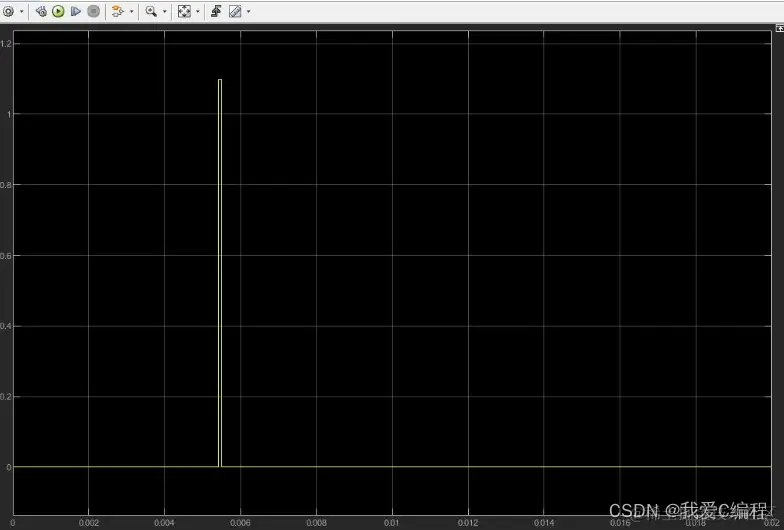Open the scope Configuration Properties gear
This screenshot has width=784, height=530.
click(x=8, y=11)
